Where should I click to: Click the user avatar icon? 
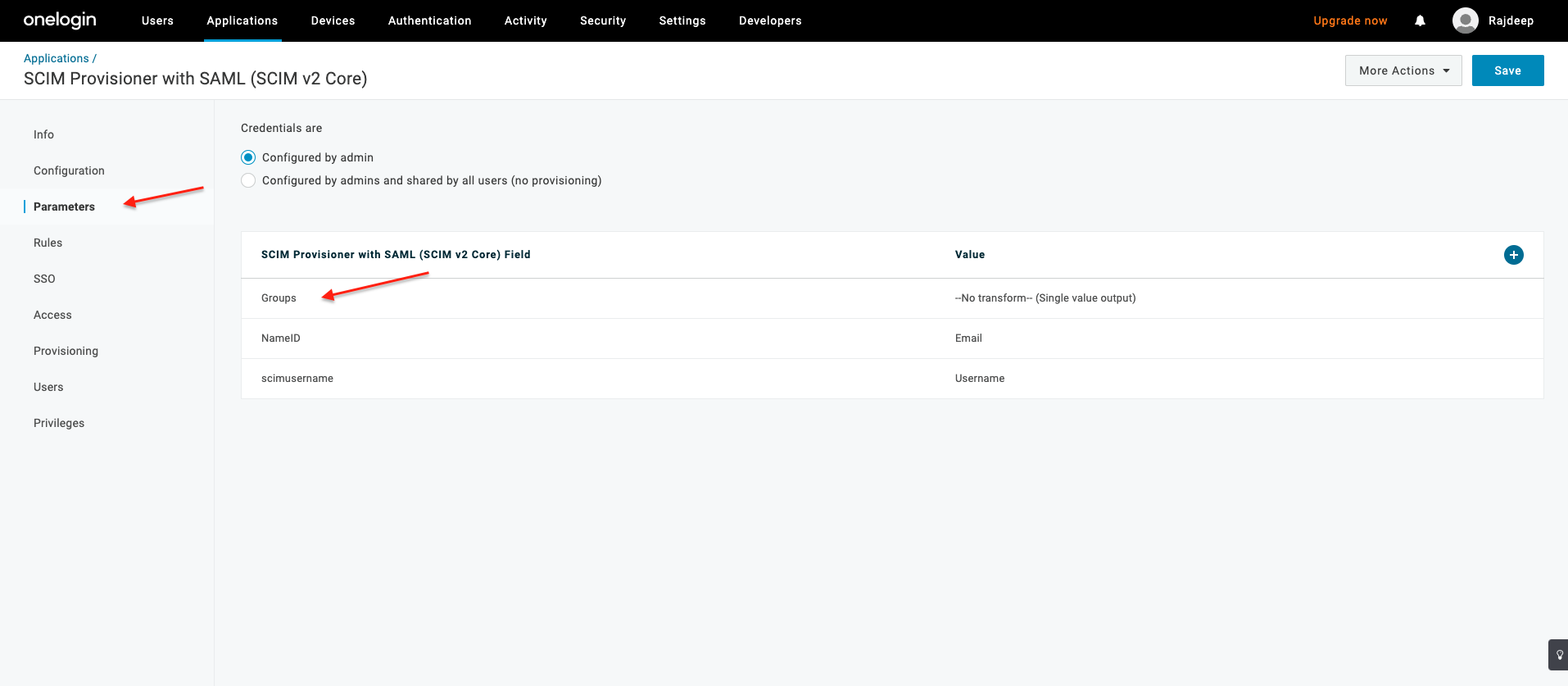click(1465, 20)
